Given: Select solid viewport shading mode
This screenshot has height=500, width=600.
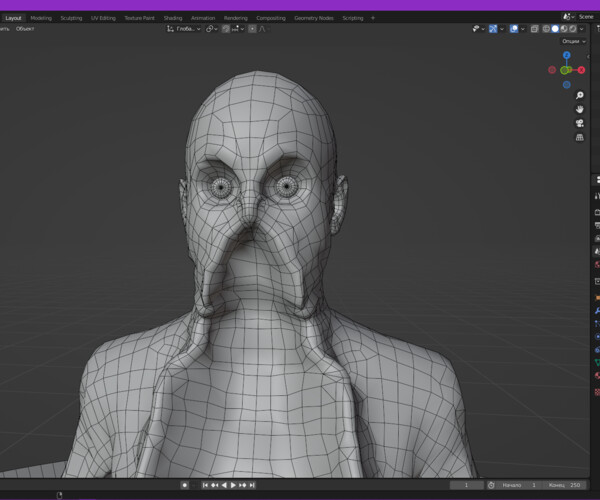Looking at the screenshot, I should (x=556, y=29).
